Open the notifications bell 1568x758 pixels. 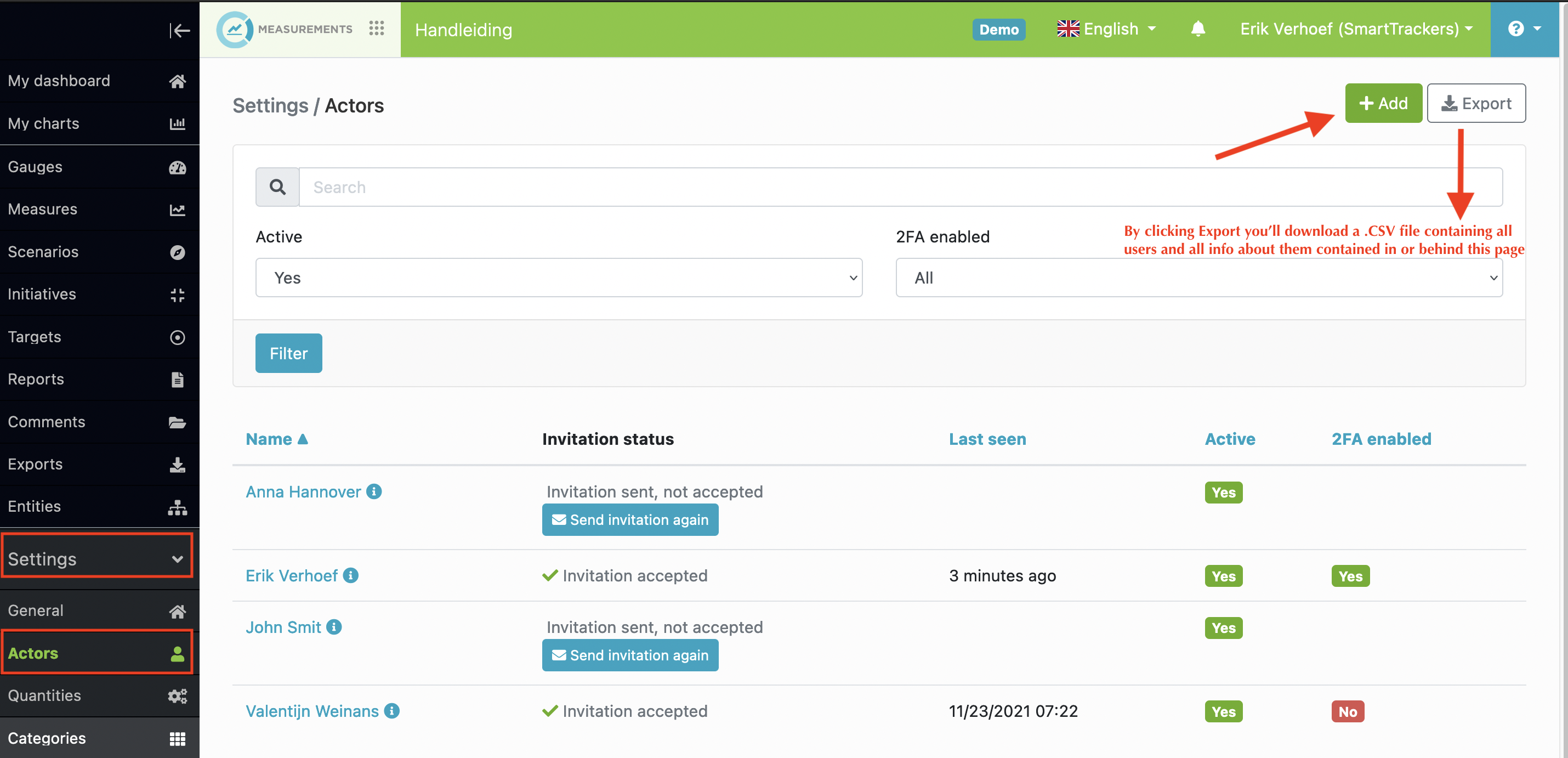[1198, 29]
